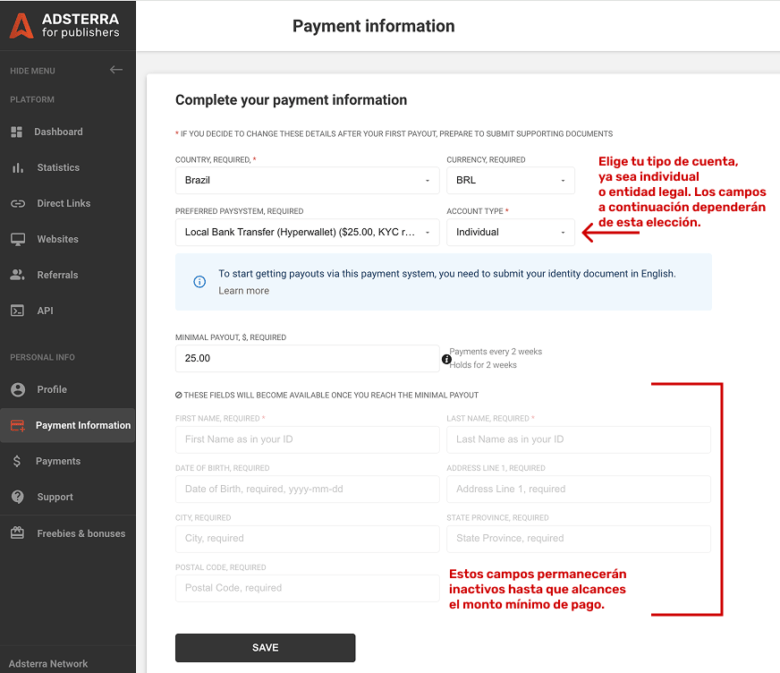Open Support in the sidebar
The width and height of the screenshot is (780, 673).
pyautogui.click(x=55, y=498)
